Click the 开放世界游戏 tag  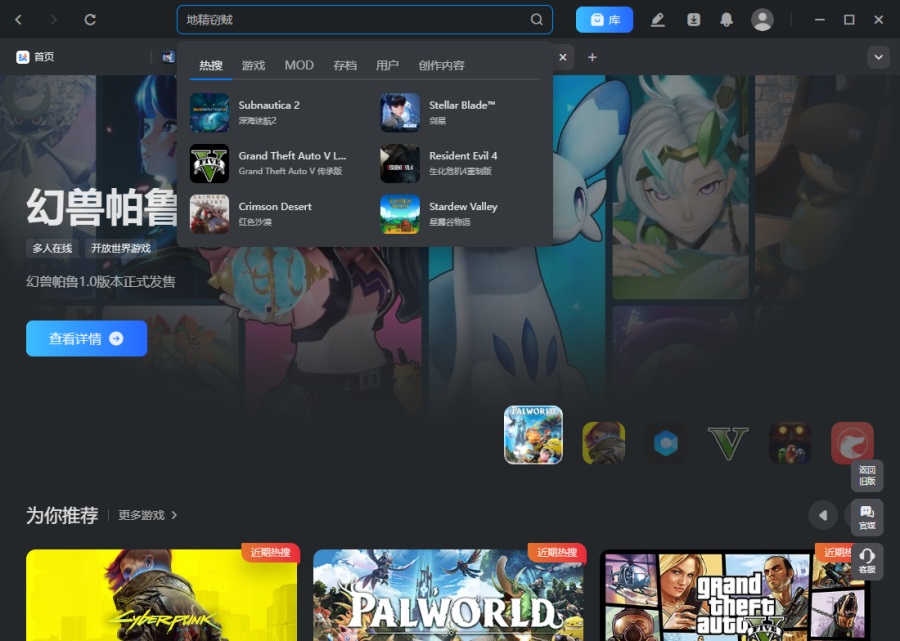[121, 248]
